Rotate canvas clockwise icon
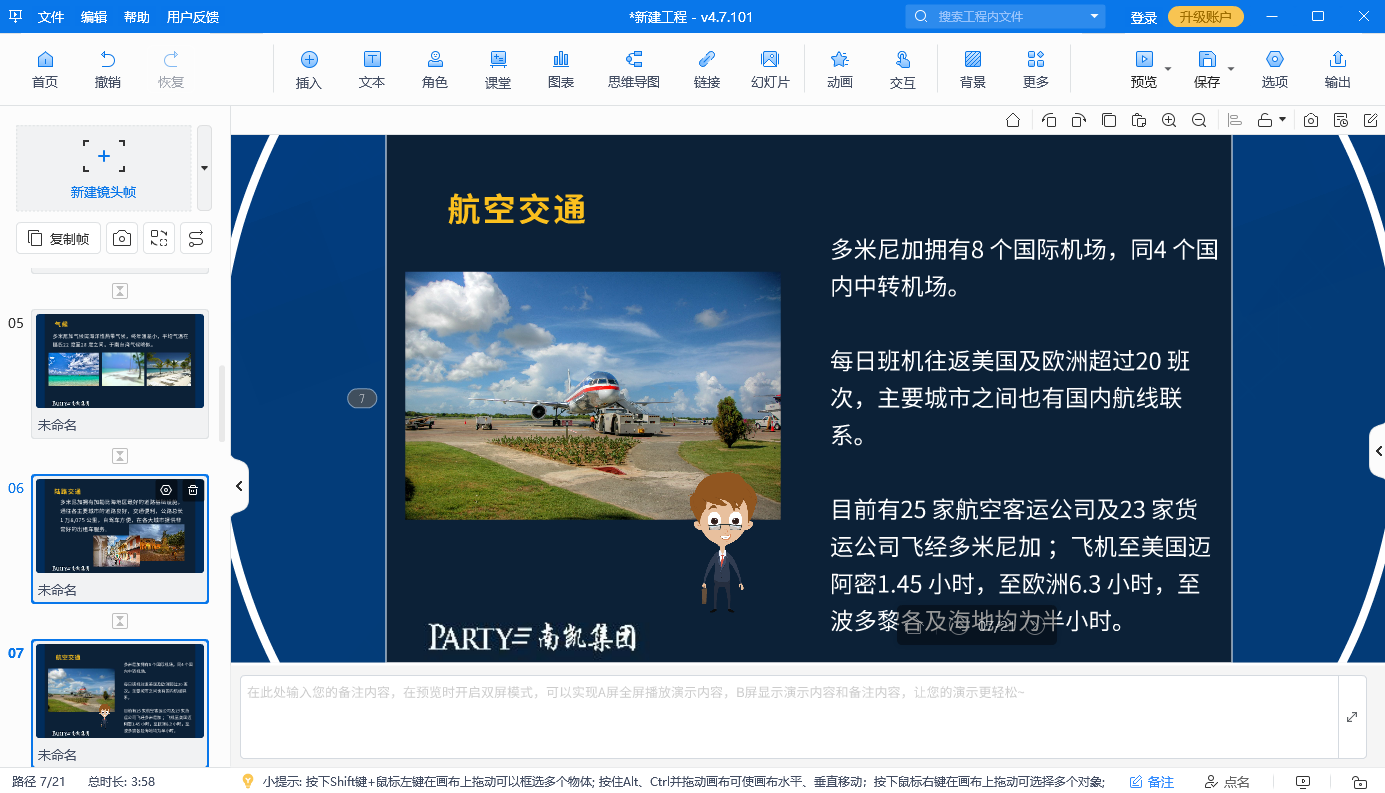The width and height of the screenshot is (1385, 793). pos(1079,120)
